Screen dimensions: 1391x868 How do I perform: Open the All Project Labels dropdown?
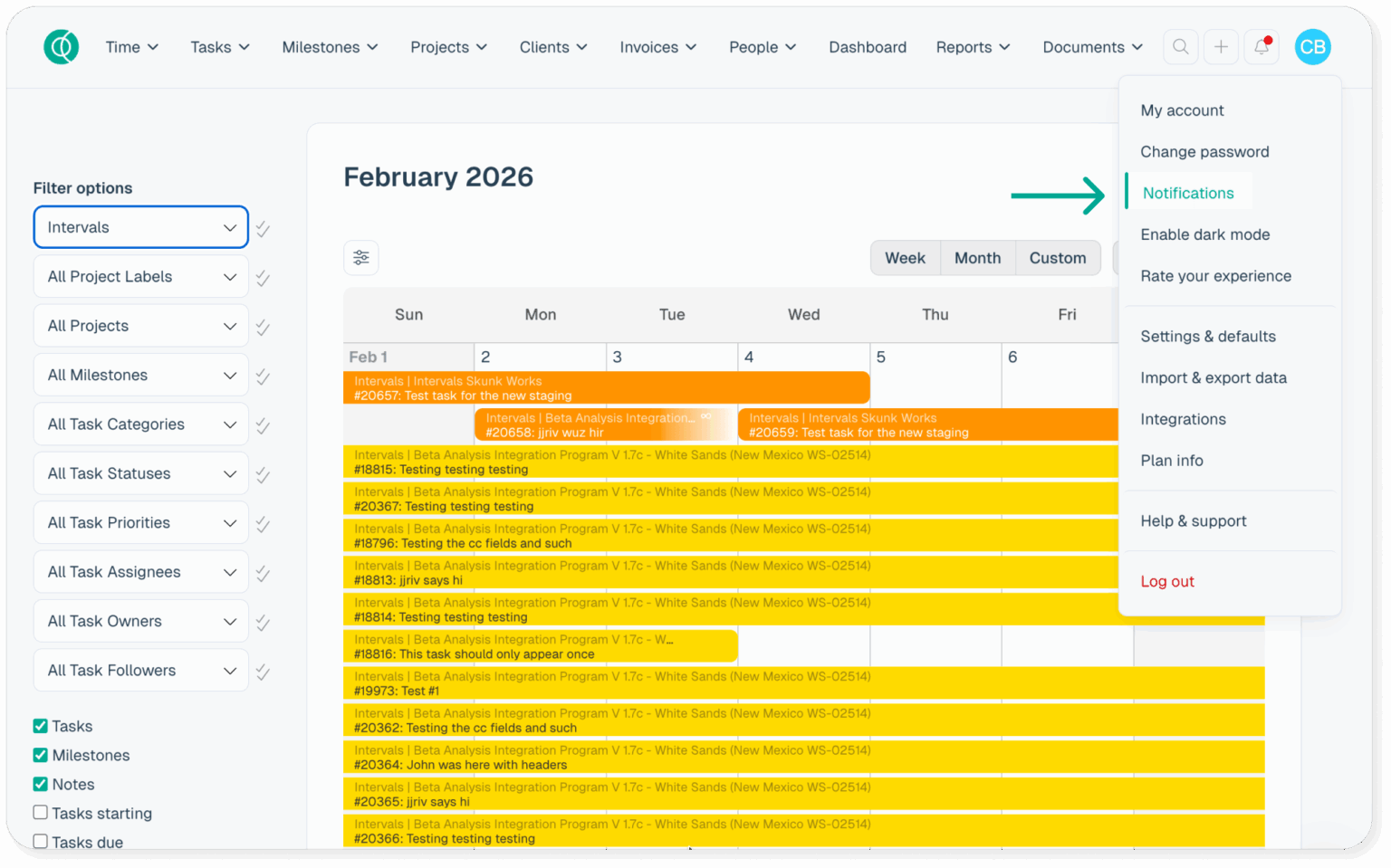point(141,277)
